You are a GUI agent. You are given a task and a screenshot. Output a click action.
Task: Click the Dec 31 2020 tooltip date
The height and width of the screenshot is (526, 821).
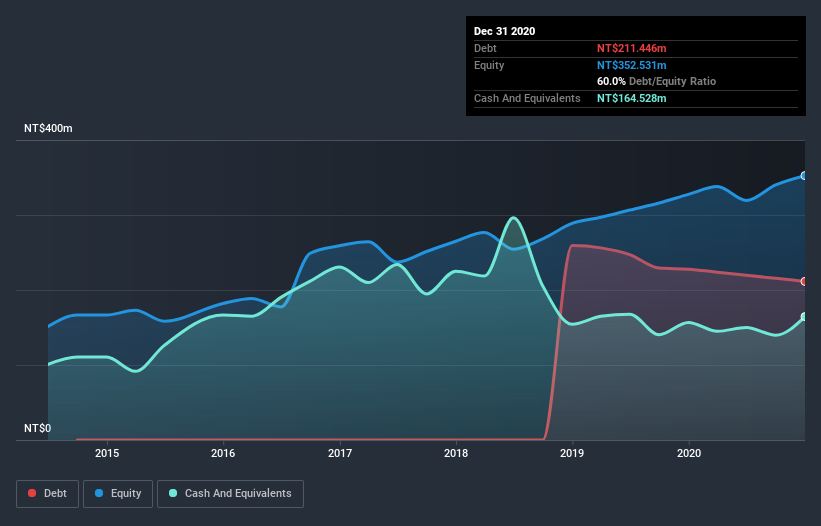click(505, 31)
